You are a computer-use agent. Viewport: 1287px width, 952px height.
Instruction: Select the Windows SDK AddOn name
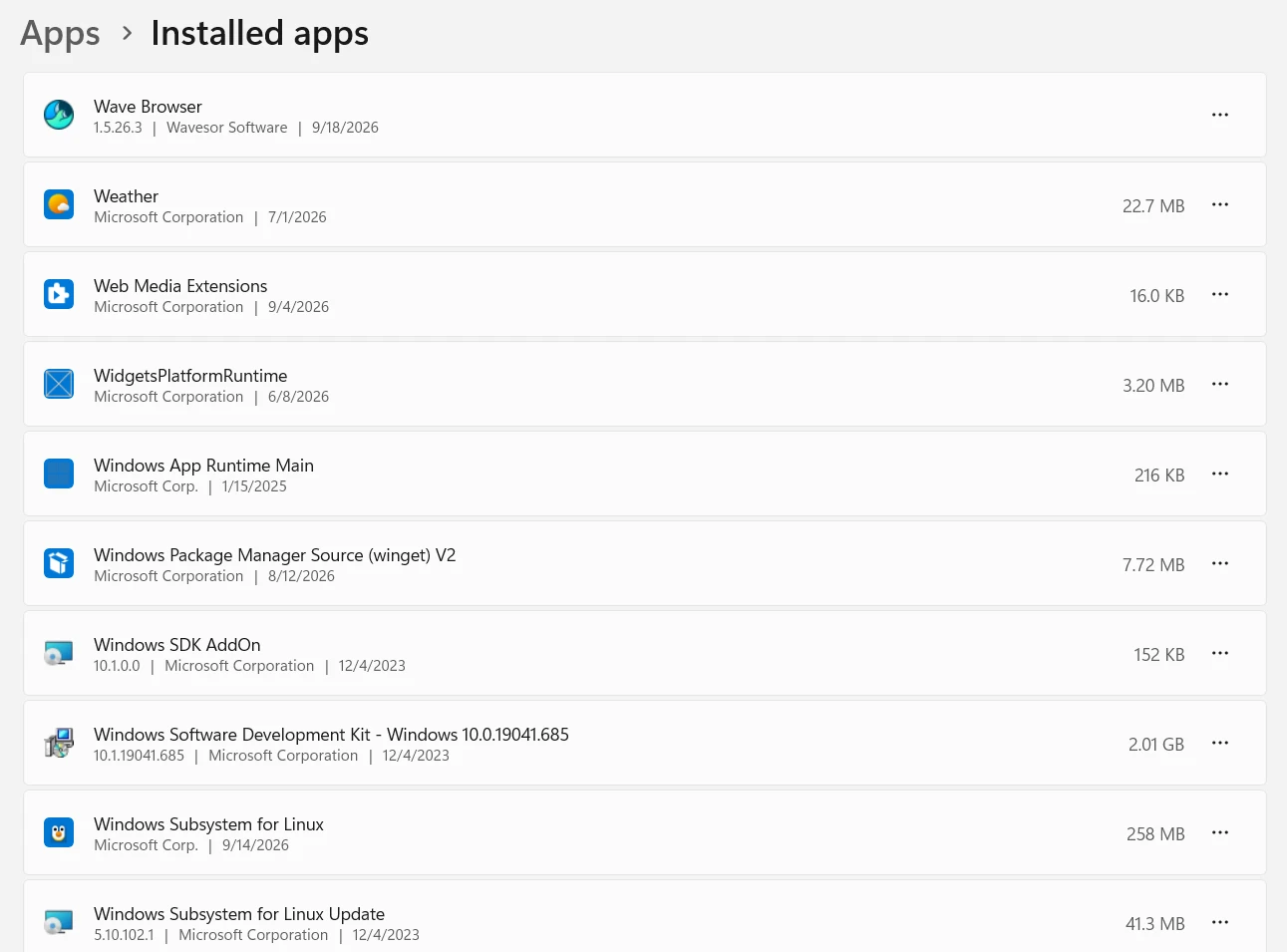[x=177, y=645]
